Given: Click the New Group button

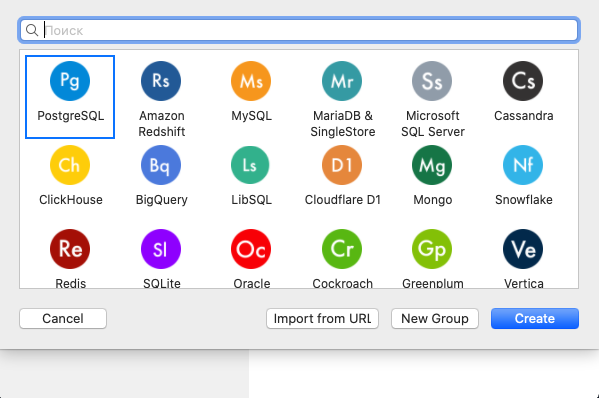Looking at the screenshot, I should click(x=435, y=319).
